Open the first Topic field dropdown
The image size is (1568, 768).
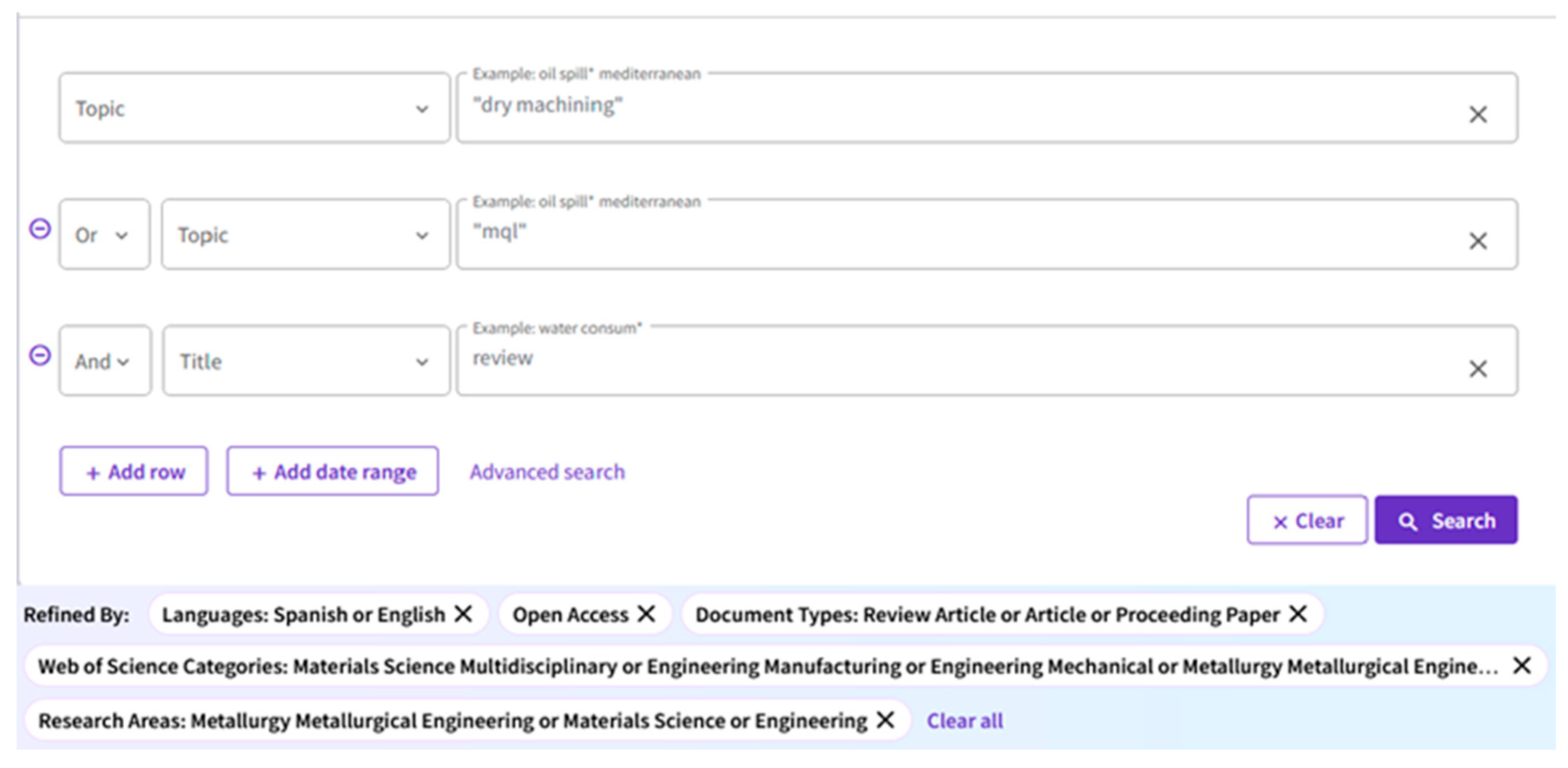click(422, 110)
